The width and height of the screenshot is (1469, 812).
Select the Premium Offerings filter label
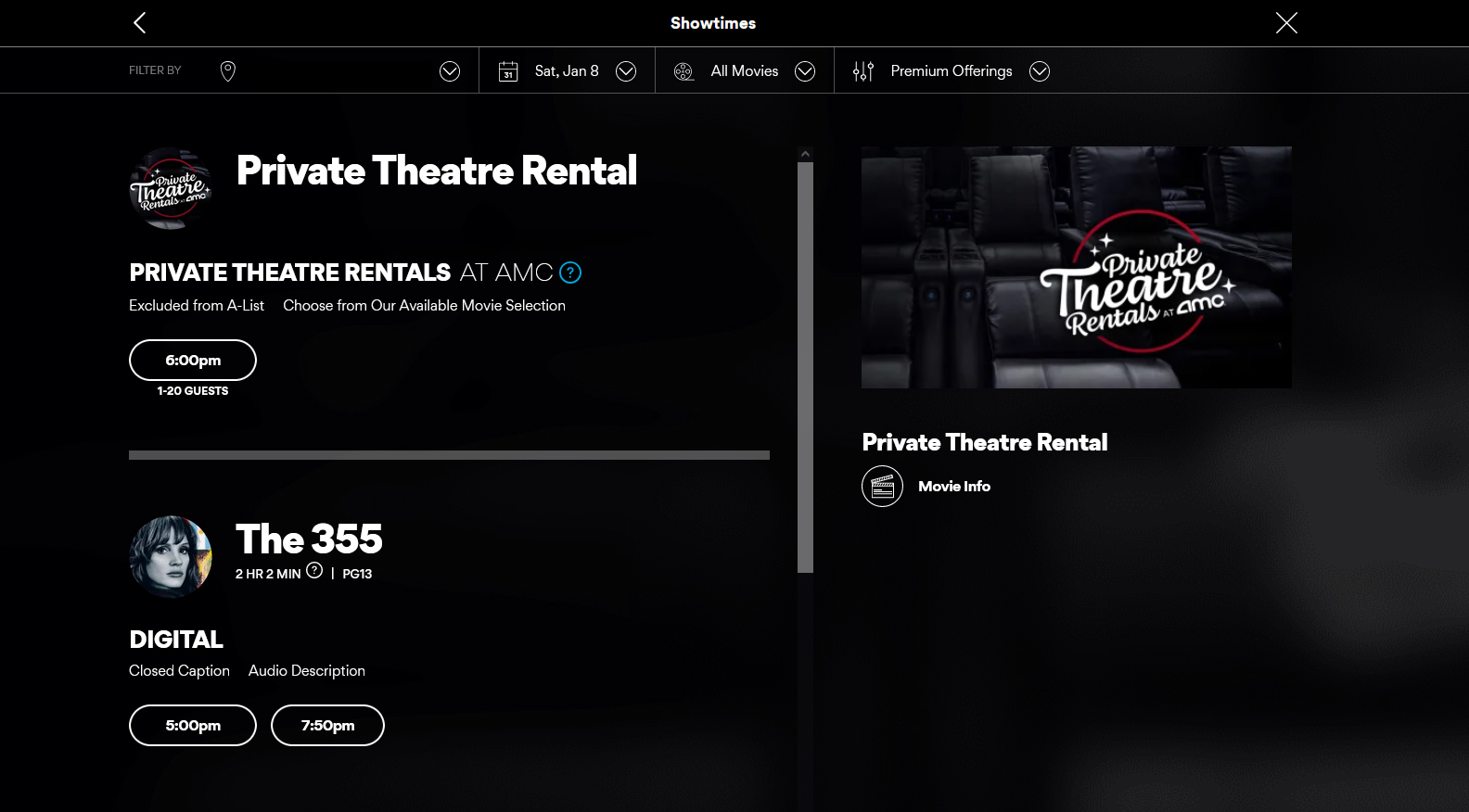952,71
